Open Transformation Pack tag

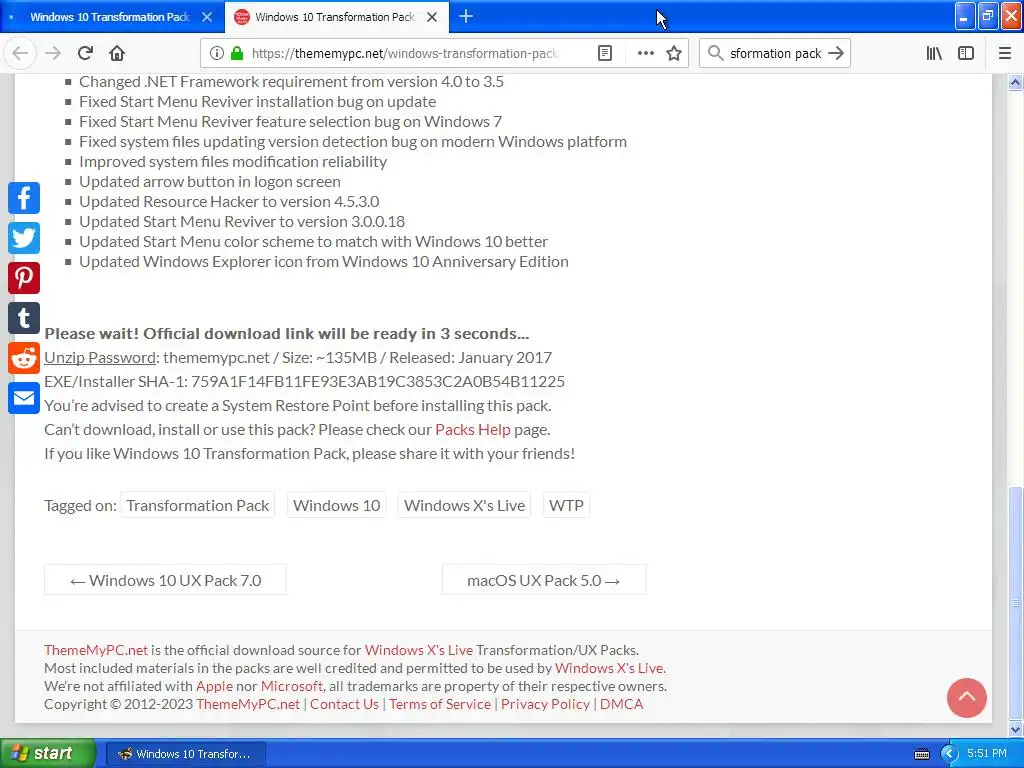tap(197, 505)
